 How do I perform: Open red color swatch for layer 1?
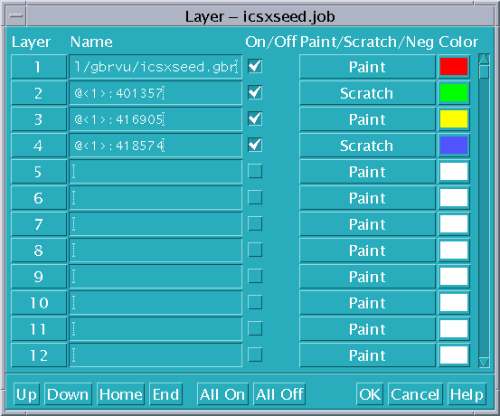(454, 67)
